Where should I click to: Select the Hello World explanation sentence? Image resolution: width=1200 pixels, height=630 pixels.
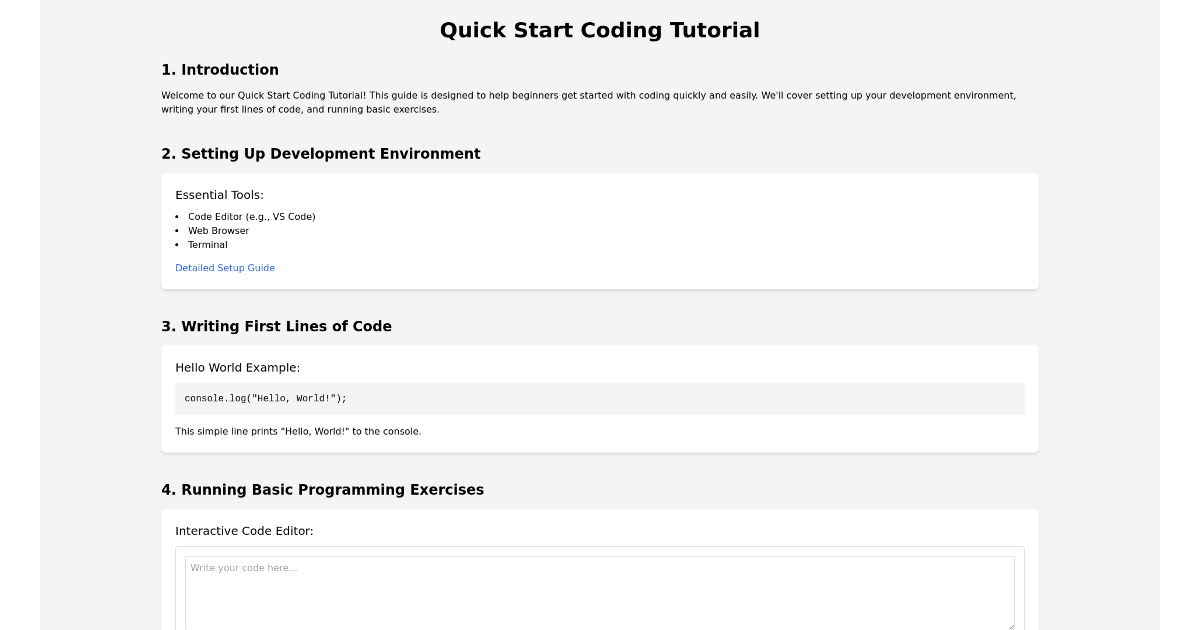point(298,431)
